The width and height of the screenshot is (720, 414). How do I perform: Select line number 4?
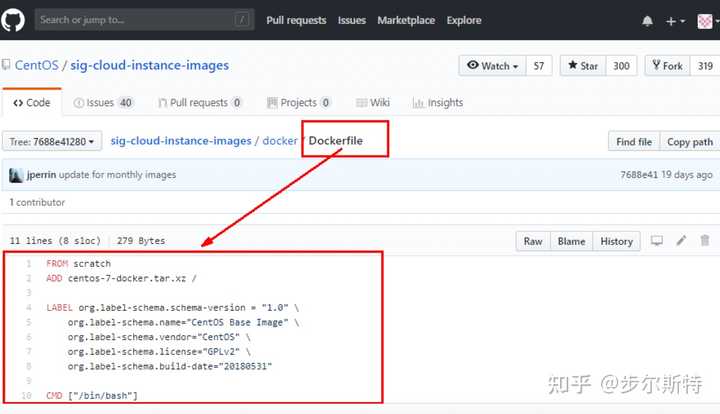(x=28, y=308)
